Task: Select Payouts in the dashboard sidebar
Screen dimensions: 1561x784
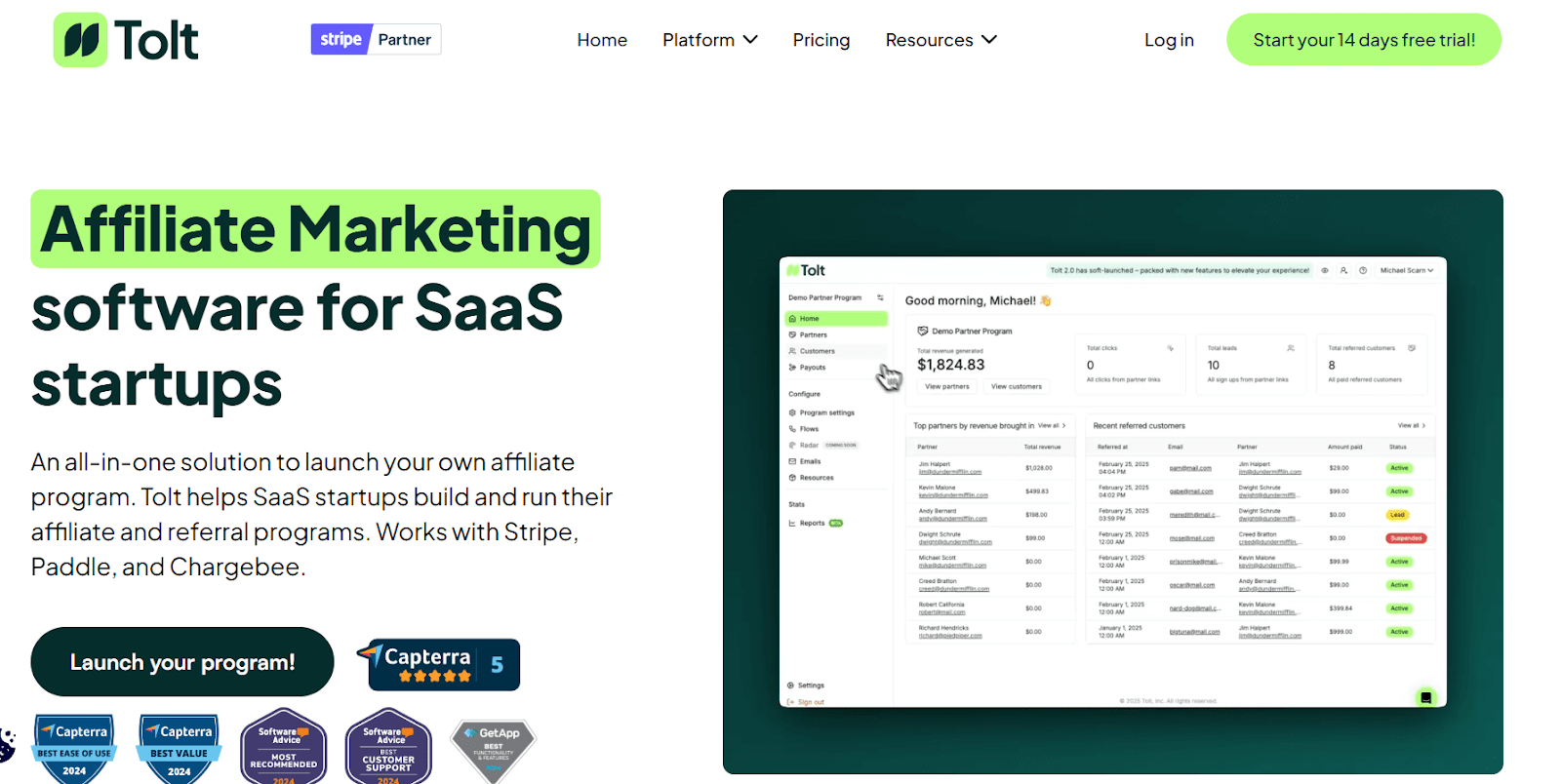Action: point(836,368)
